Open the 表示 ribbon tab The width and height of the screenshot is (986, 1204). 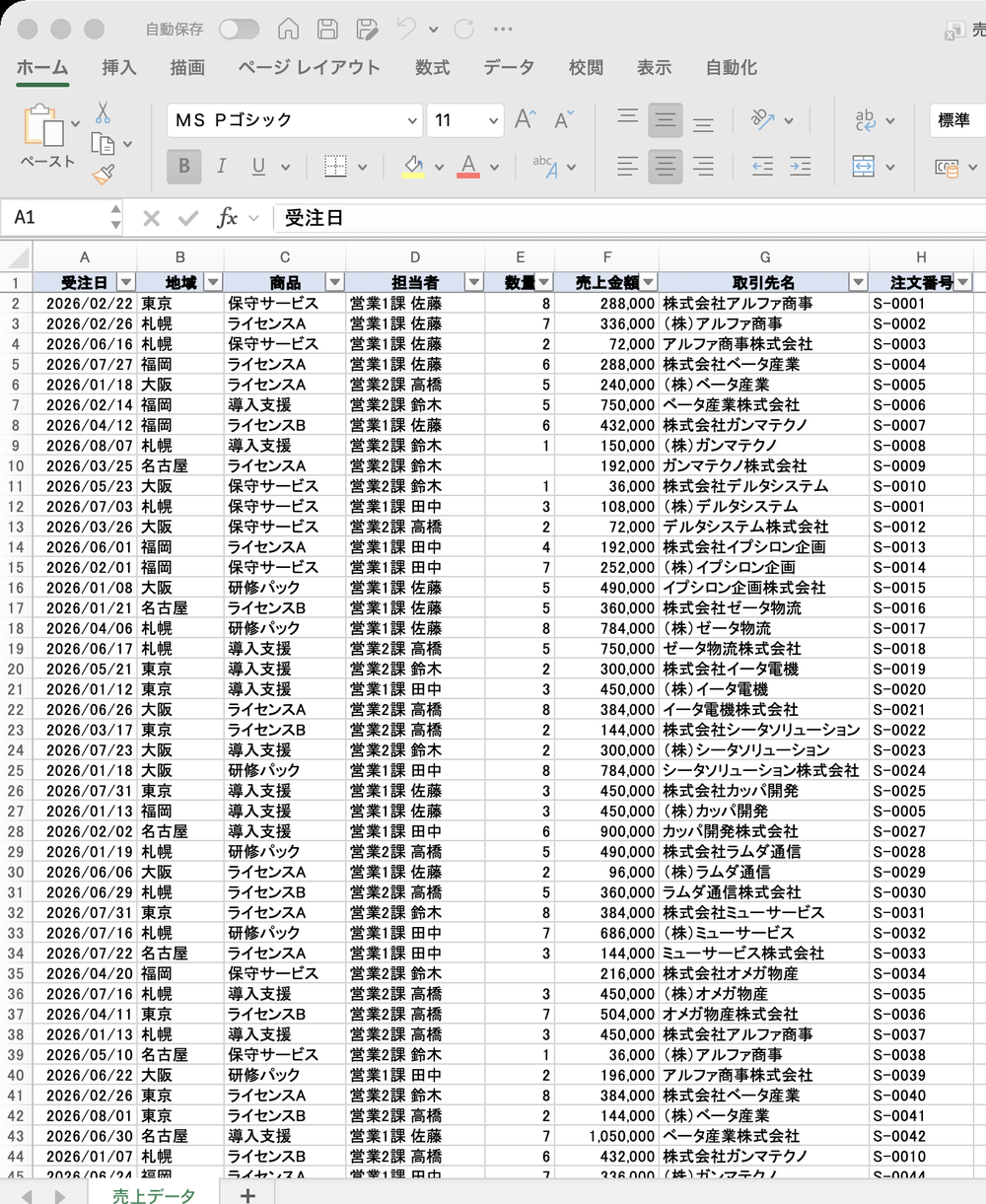pos(654,68)
